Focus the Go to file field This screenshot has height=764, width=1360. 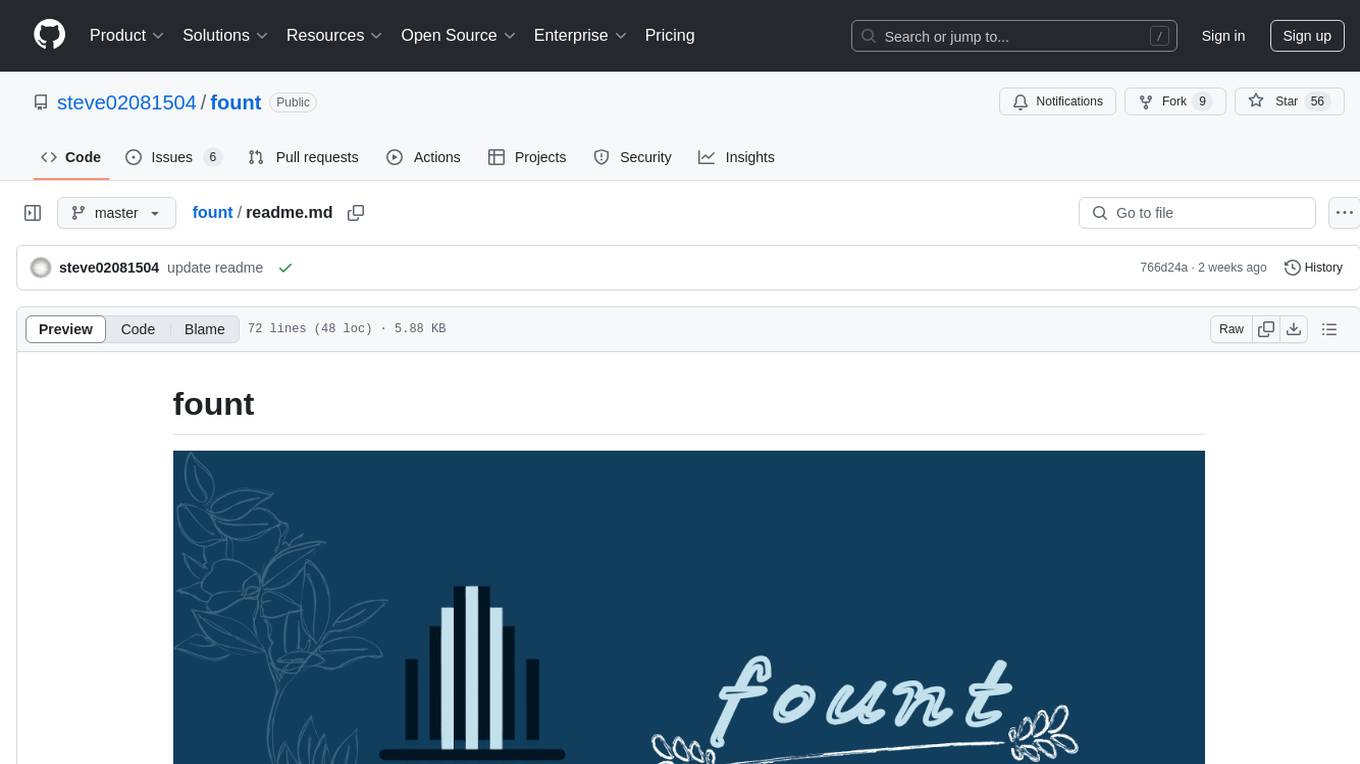1197,213
